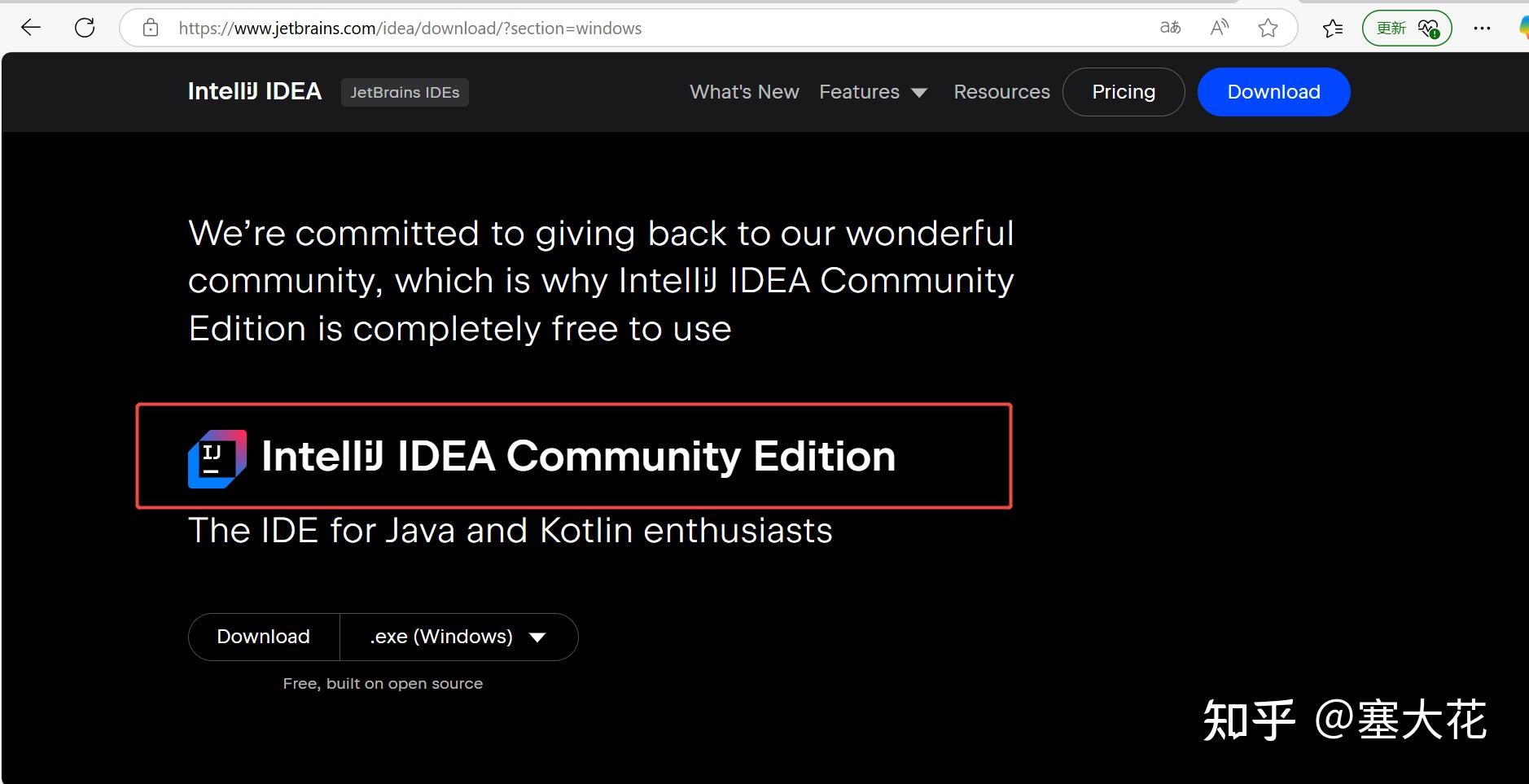Click 'The IDE for Java and Kotlin enthusiasts' text
This screenshot has width=1529, height=784.
[x=510, y=531]
